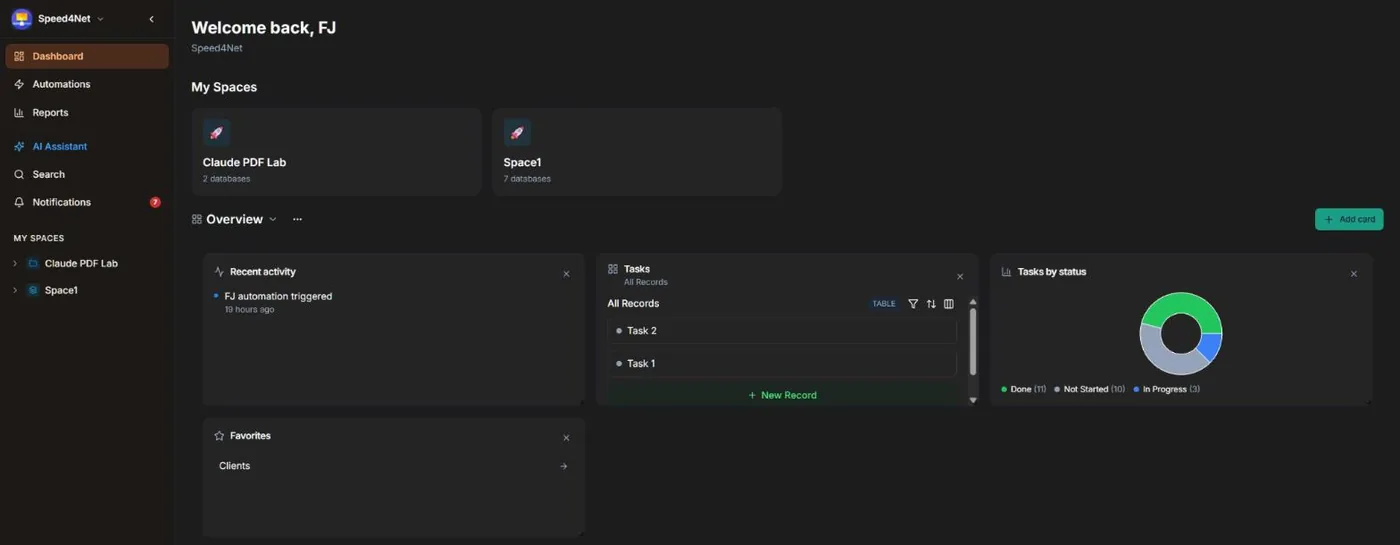Viewport: 1400px width, 545px height.
Task: Click the Tasks card grid icon
Action: click(613, 269)
